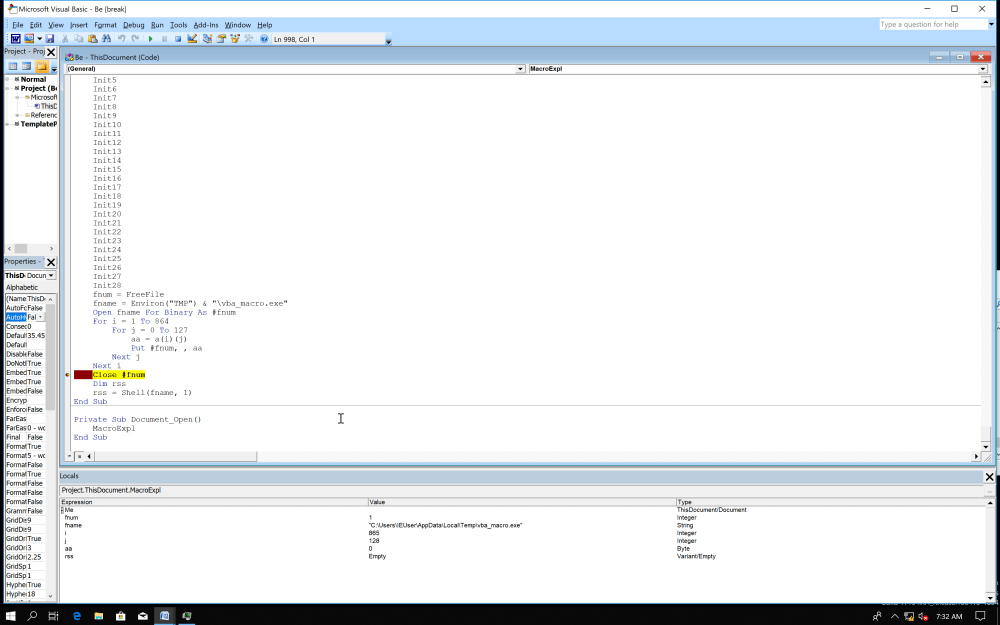Open the Object Browser from the toolbar

(235, 38)
